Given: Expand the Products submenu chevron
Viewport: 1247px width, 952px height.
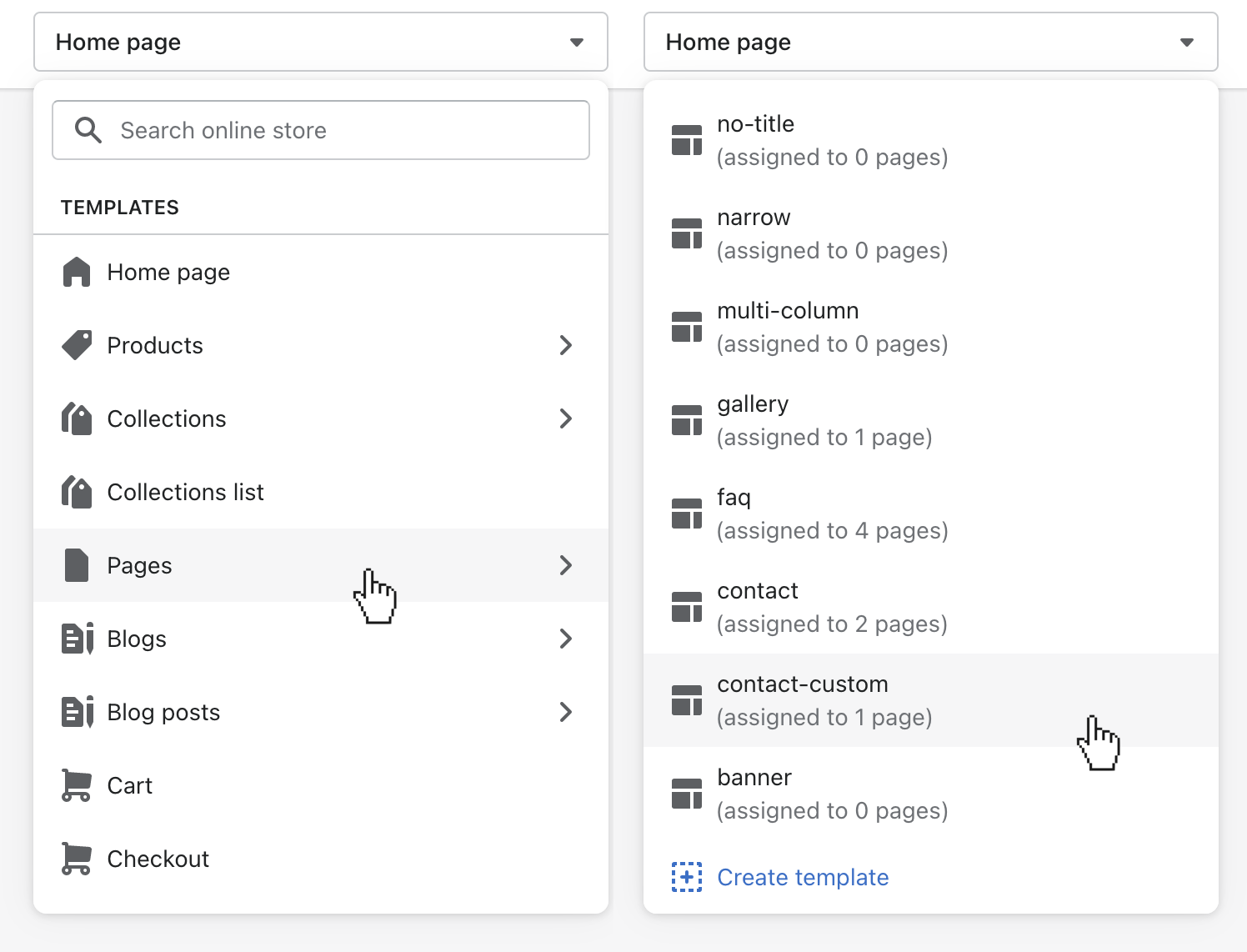Looking at the screenshot, I should coord(566,345).
